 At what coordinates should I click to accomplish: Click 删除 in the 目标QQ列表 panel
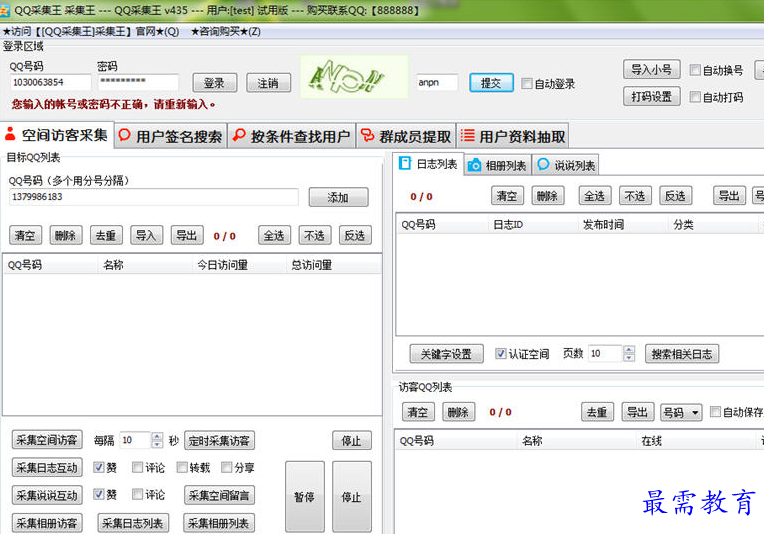[66, 235]
